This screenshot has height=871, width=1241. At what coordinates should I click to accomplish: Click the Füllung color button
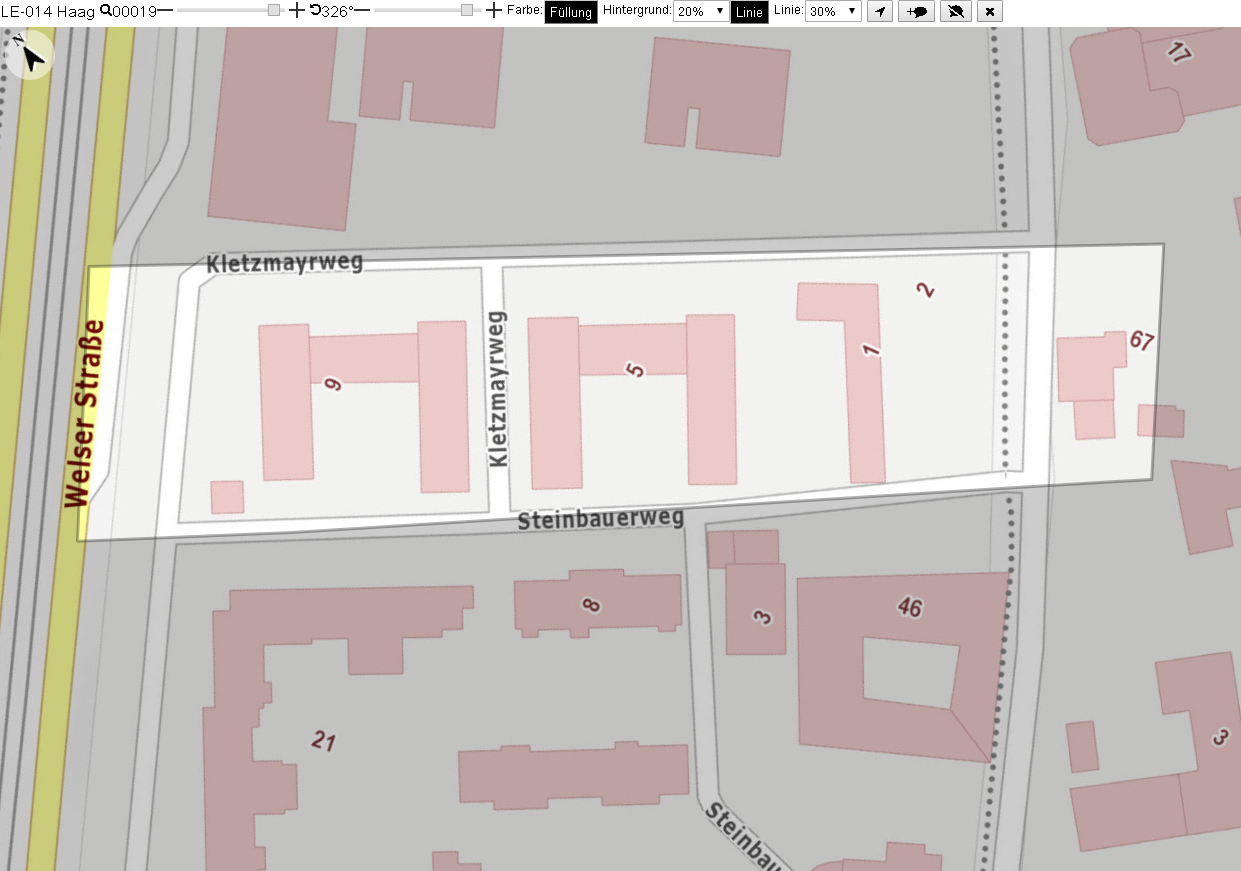tap(571, 12)
